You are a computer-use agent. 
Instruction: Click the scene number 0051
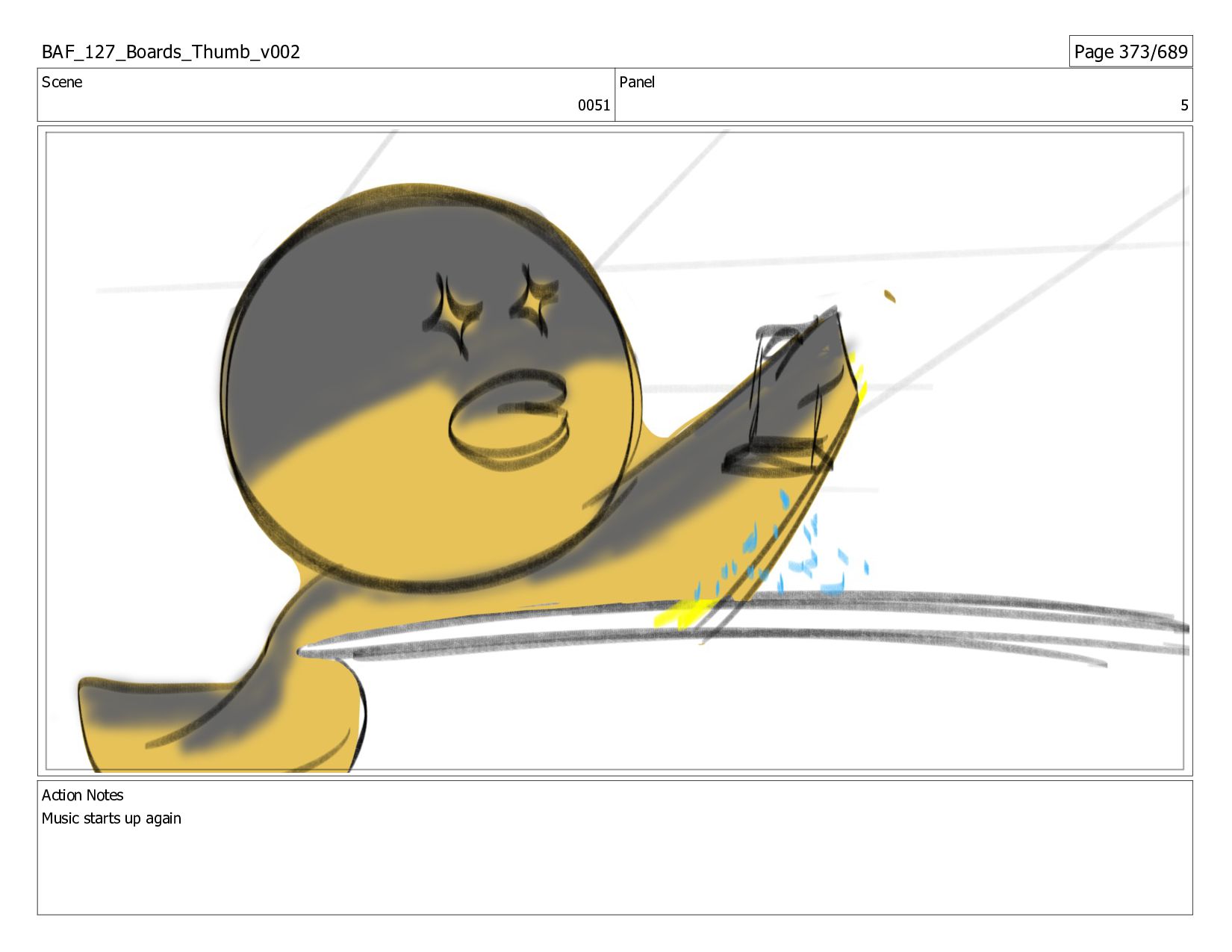(594, 105)
